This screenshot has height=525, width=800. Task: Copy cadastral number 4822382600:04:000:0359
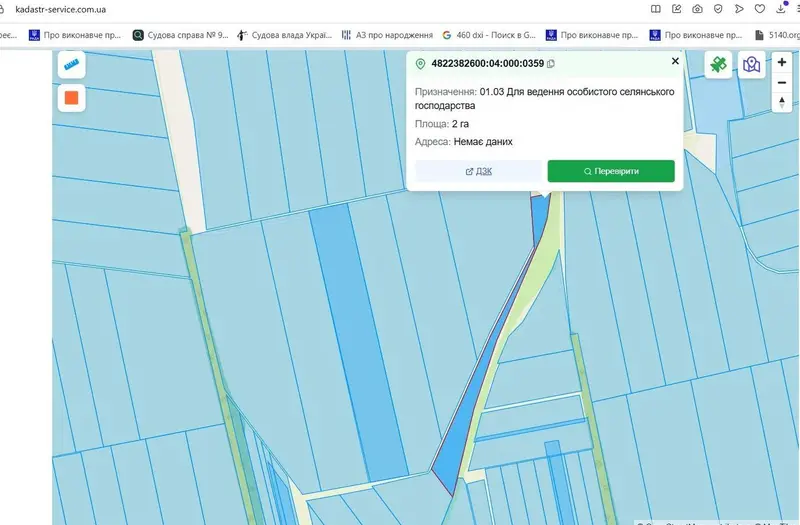coord(551,64)
